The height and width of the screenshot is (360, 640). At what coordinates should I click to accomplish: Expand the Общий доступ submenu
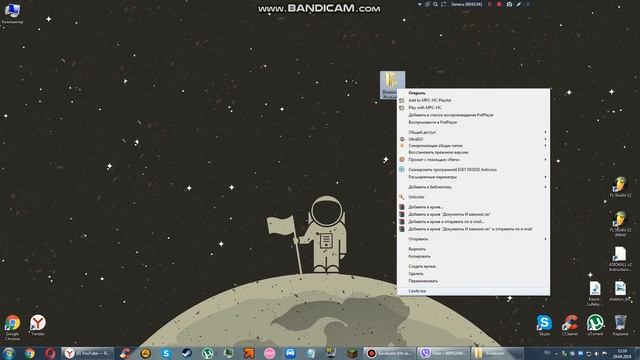pyautogui.click(x=473, y=132)
